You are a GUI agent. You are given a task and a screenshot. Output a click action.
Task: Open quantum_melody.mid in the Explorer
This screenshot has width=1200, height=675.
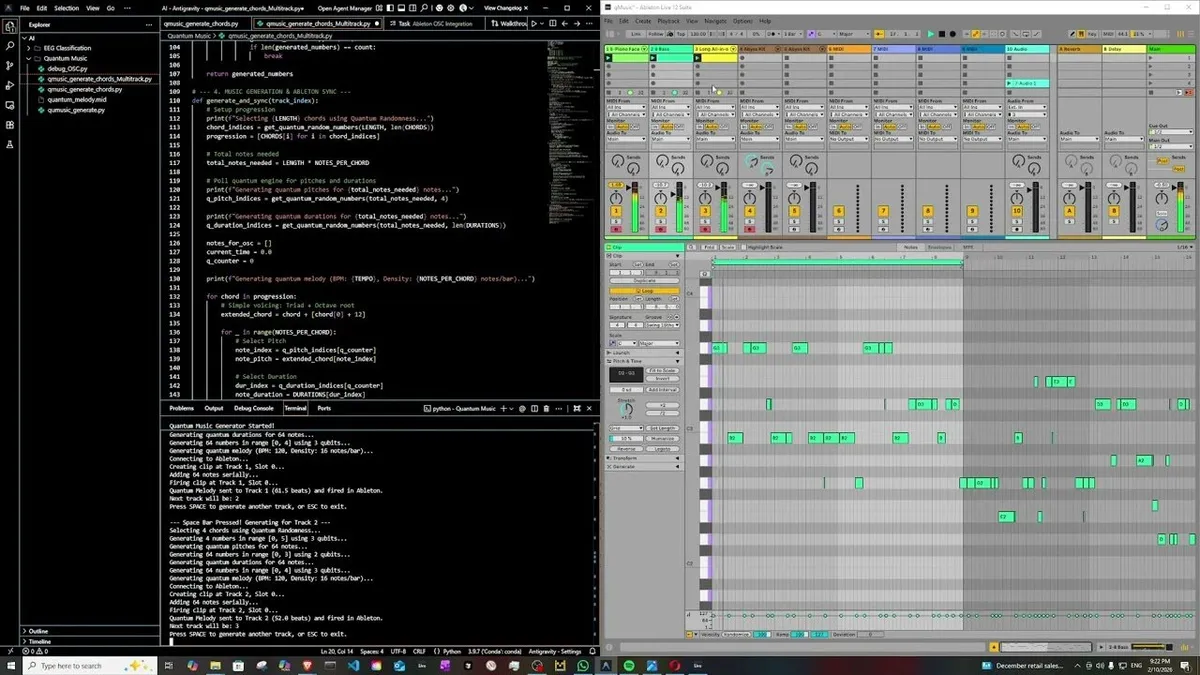76,100
